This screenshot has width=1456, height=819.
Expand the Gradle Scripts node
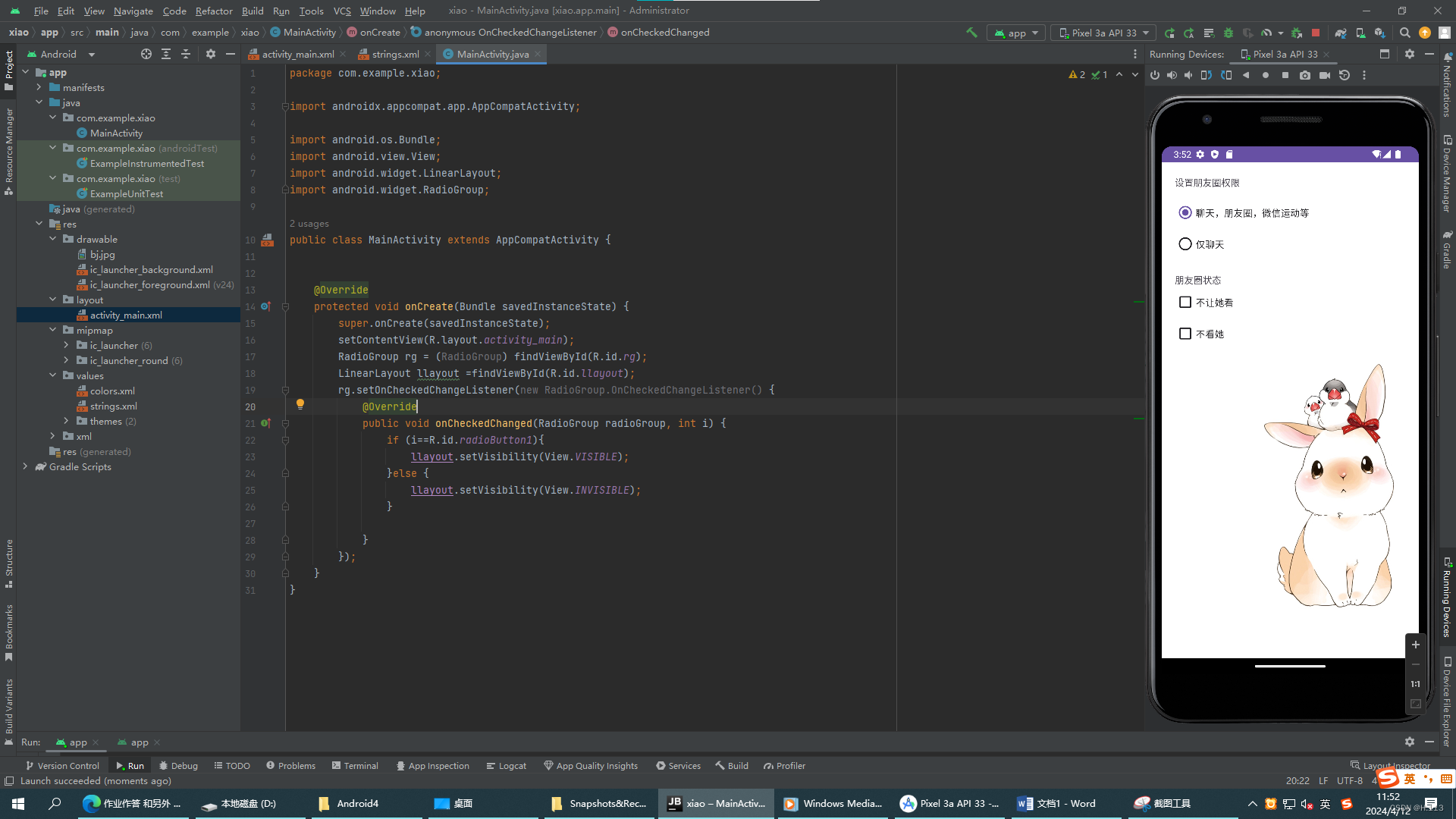(x=25, y=466)
